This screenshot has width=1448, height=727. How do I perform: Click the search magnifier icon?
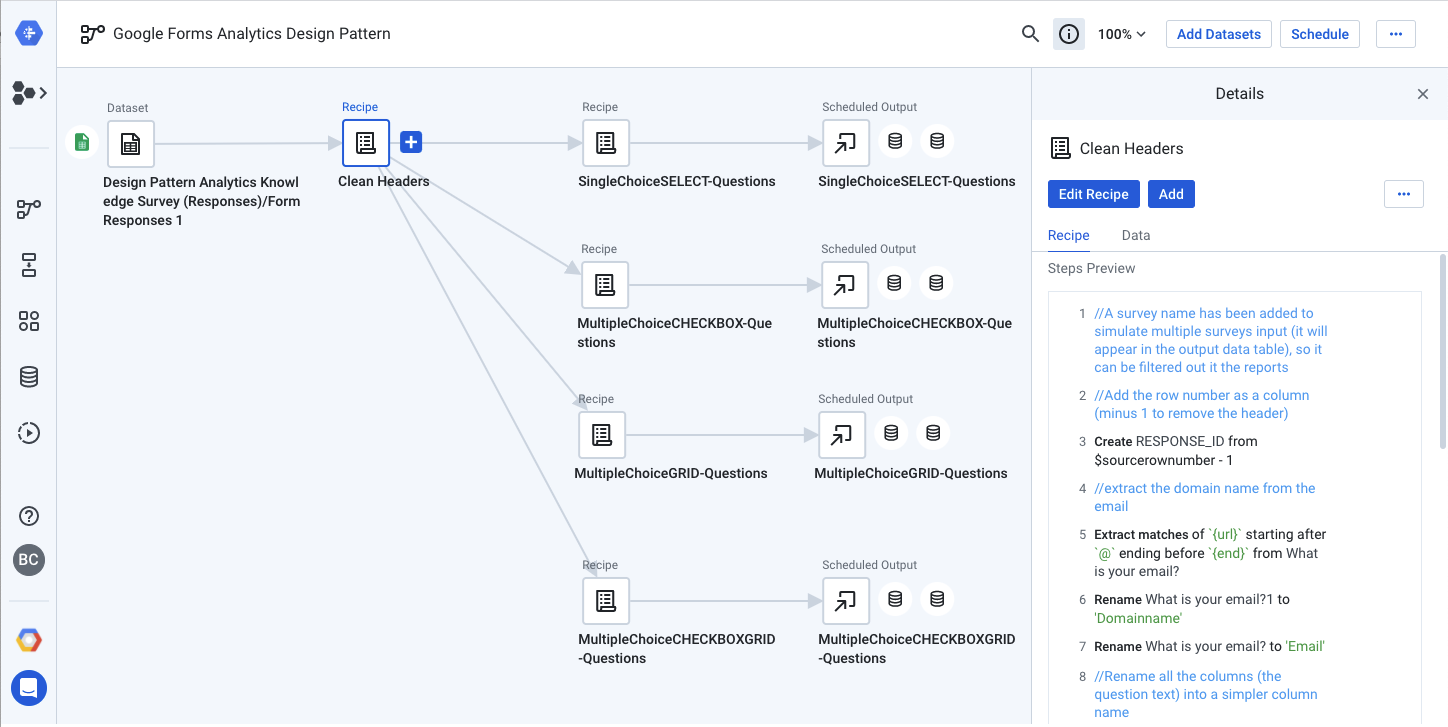1030,34
